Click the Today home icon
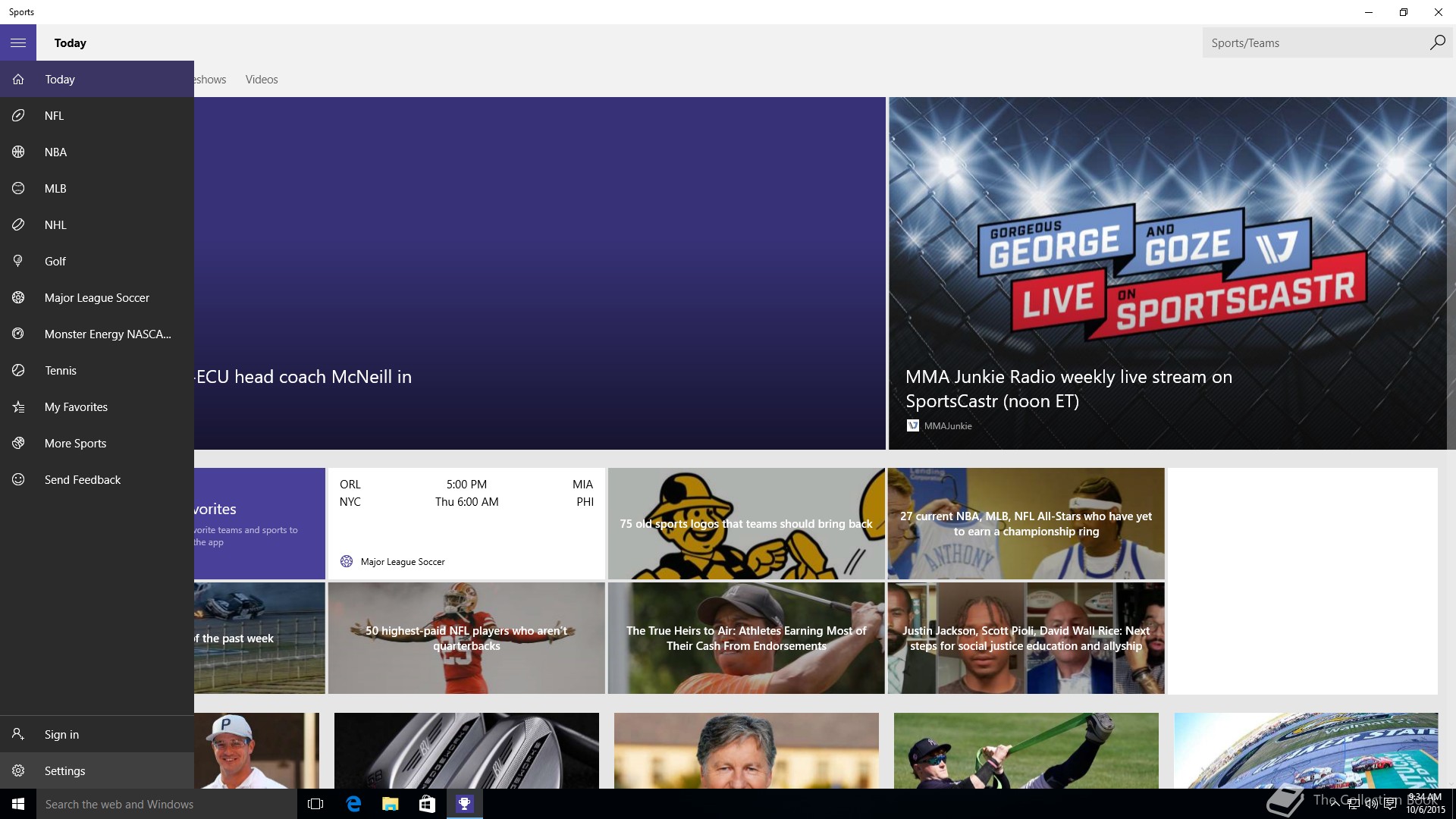The image size is (1456, 819). click(x=18, y=79)
